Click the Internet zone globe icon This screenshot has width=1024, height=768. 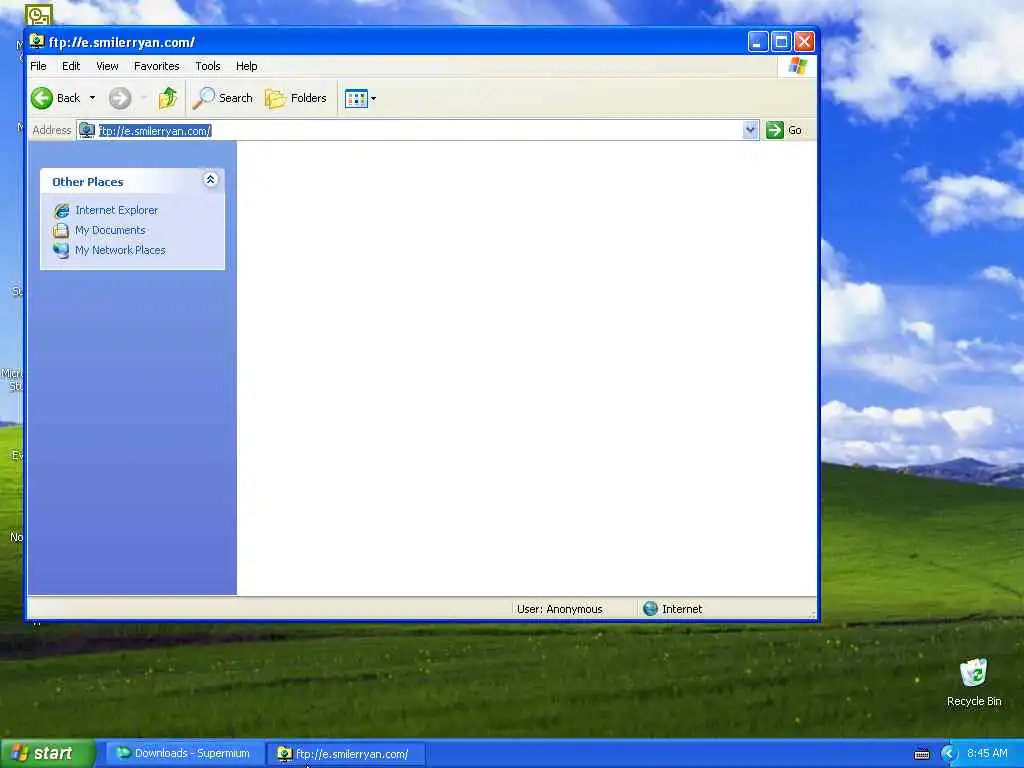[650, 609]
